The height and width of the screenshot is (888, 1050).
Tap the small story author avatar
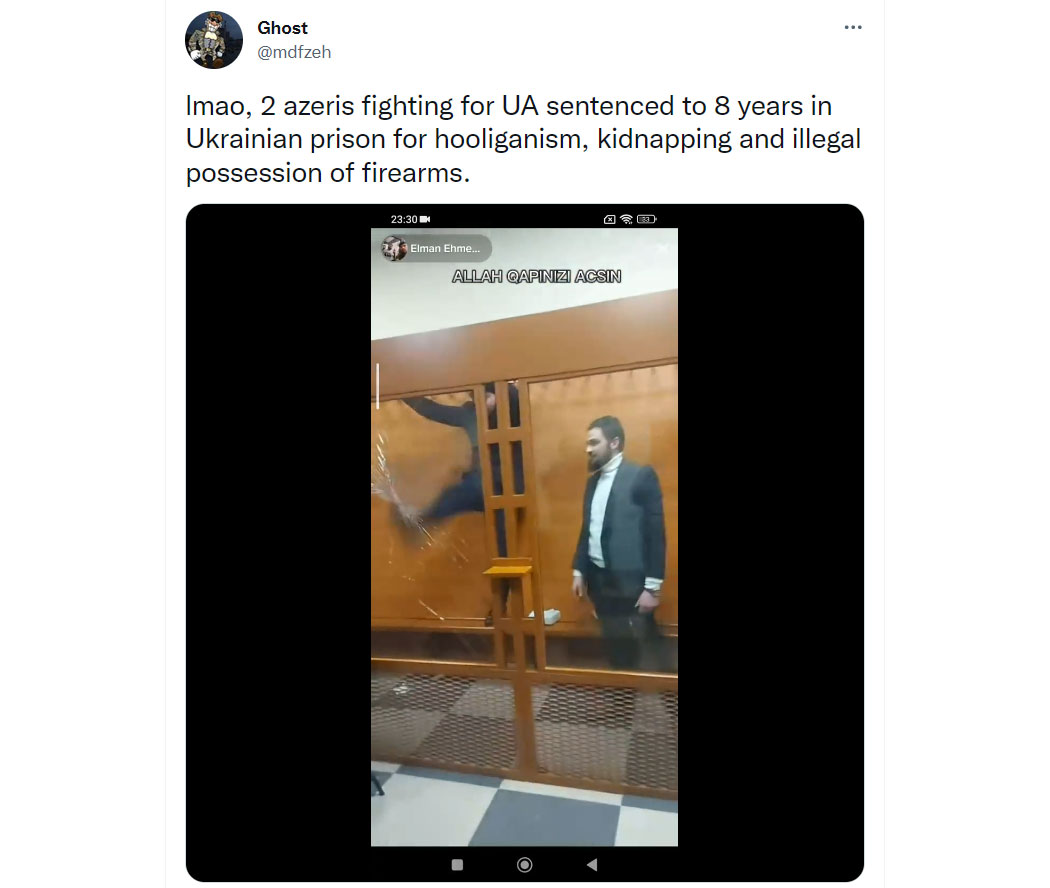coord(394,248)
